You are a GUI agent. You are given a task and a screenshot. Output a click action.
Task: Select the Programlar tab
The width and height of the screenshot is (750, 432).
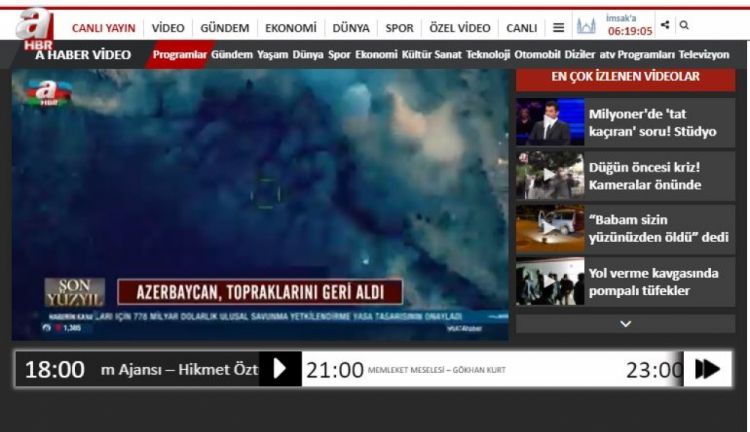point(180,55)
